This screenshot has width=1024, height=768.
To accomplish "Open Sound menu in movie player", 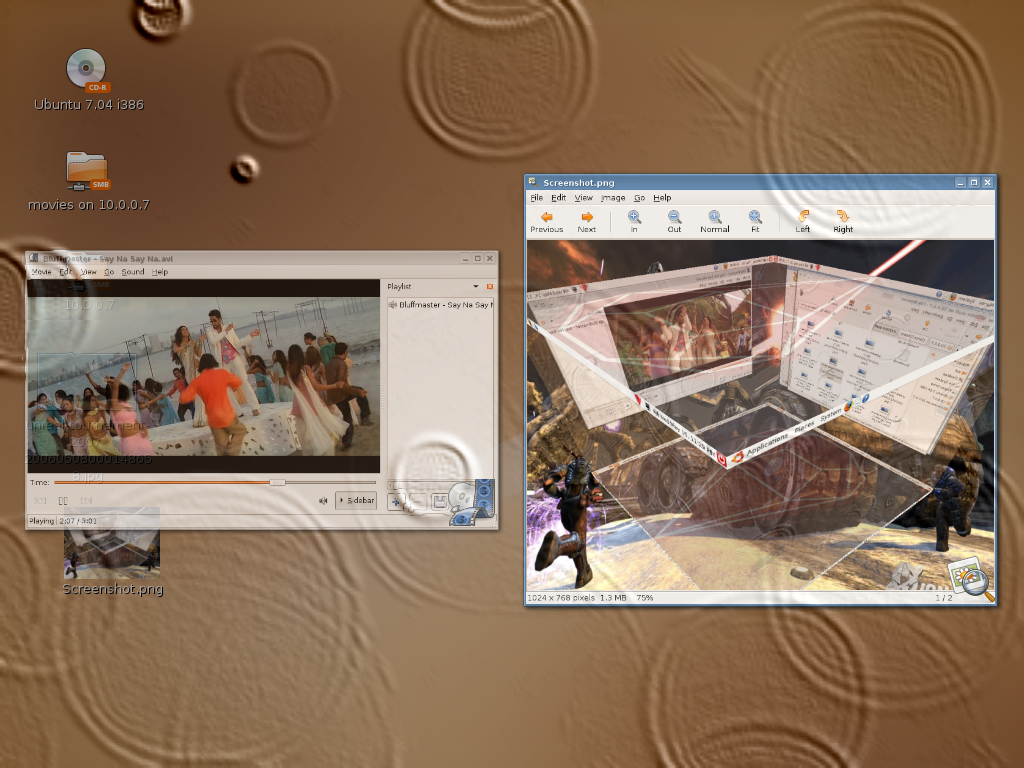I will pos(133,272).
